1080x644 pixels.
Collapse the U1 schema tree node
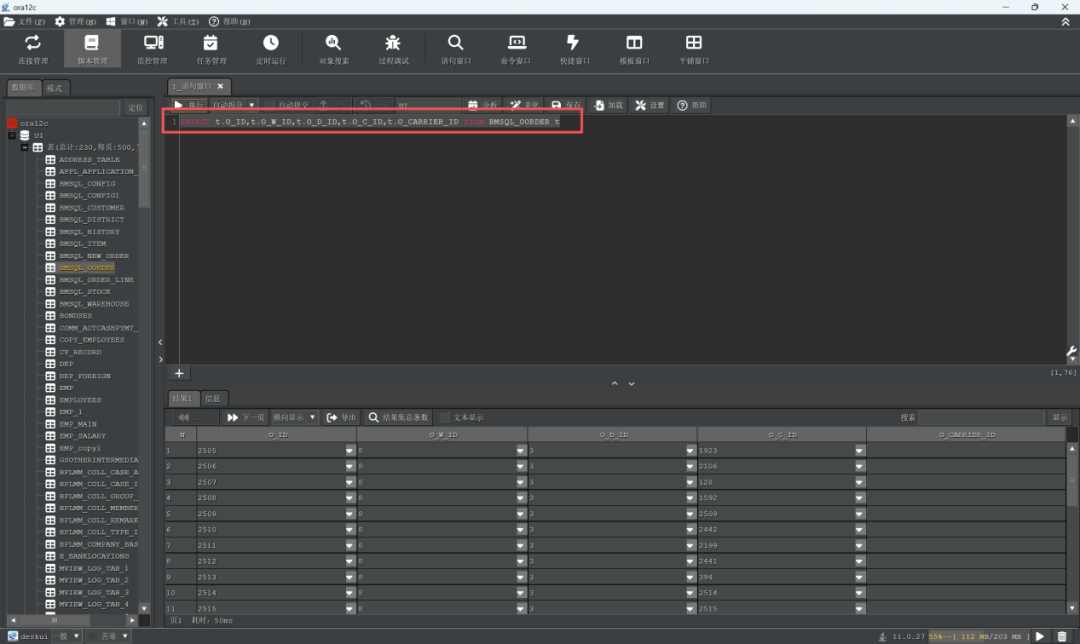(12, 136)
